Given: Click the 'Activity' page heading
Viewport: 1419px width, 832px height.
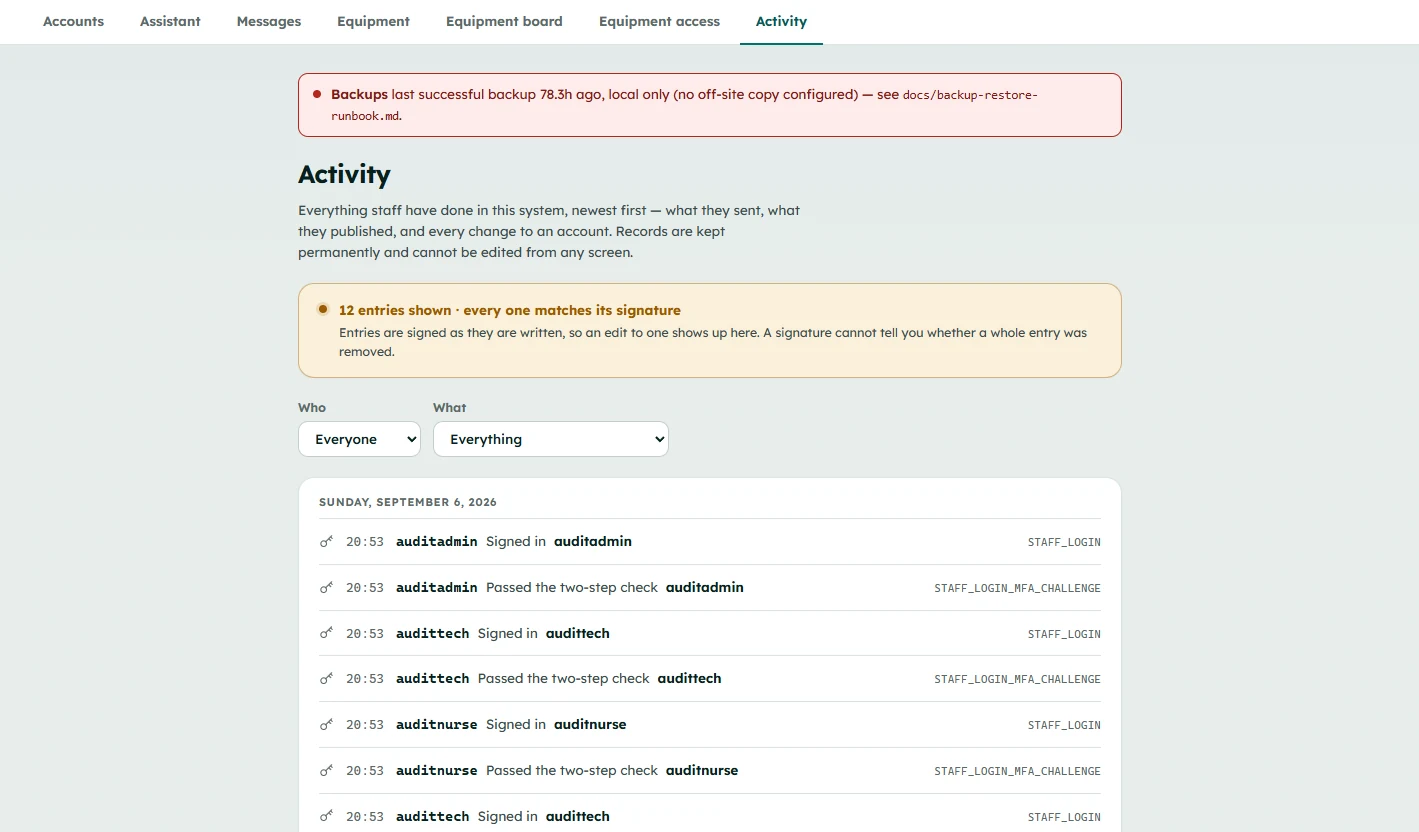Looking at the screenshot, I should (x=344, y=174).
